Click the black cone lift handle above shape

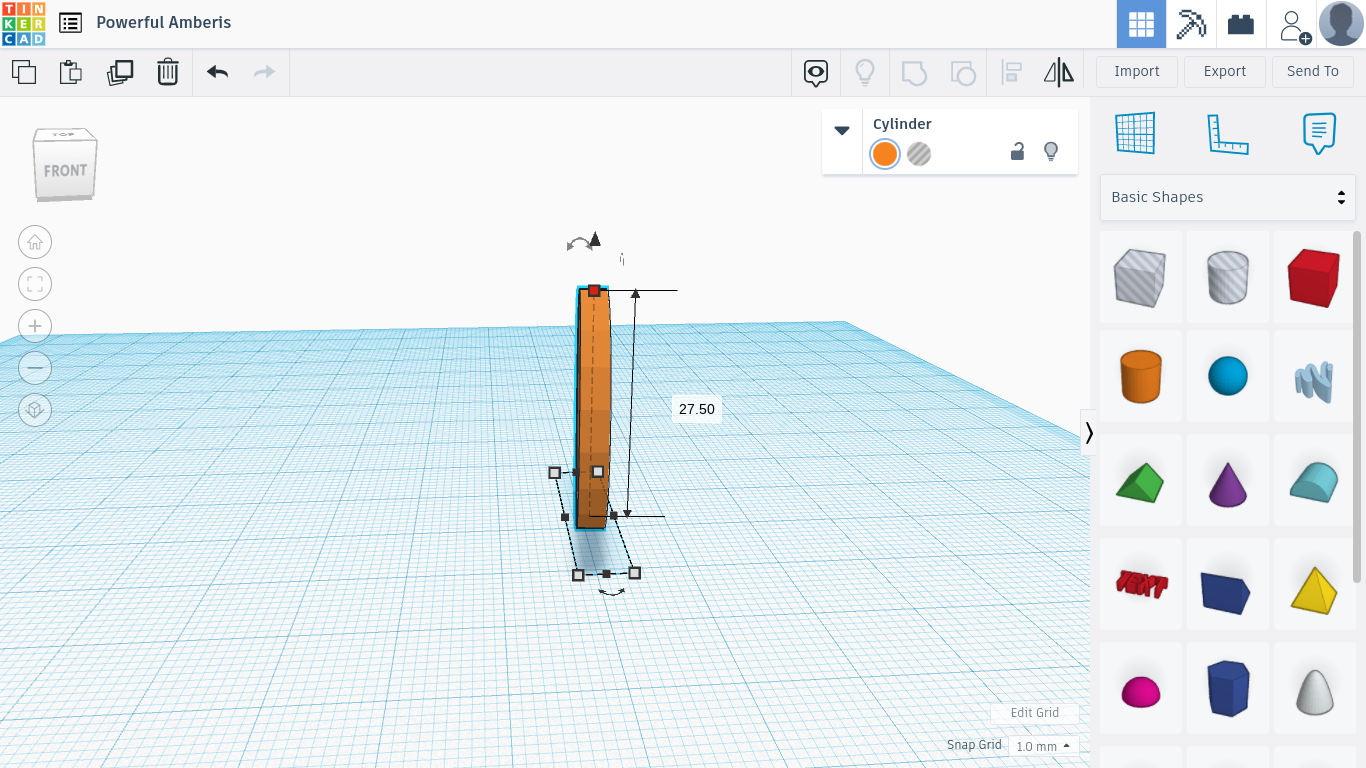tap(595, 239)
